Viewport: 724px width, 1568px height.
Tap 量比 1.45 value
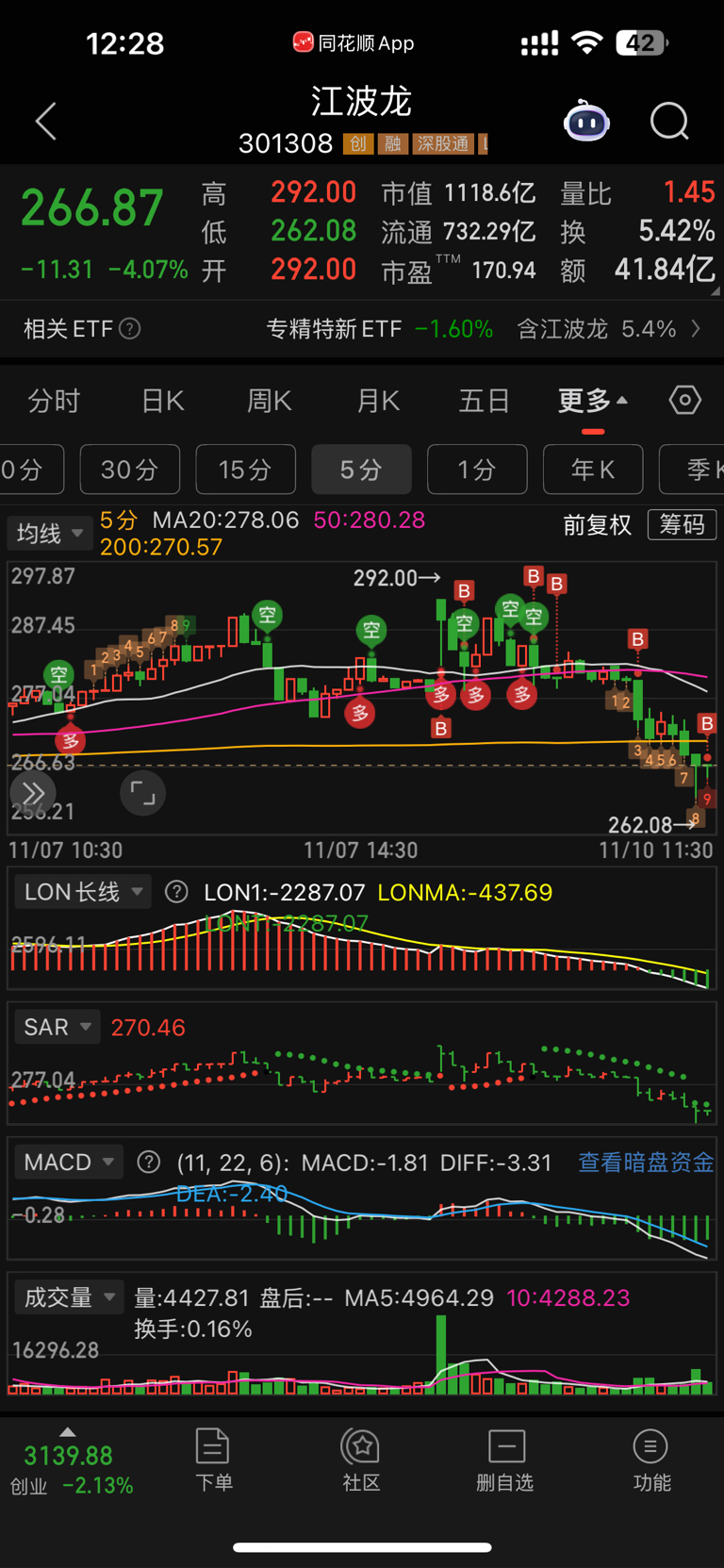689,192
